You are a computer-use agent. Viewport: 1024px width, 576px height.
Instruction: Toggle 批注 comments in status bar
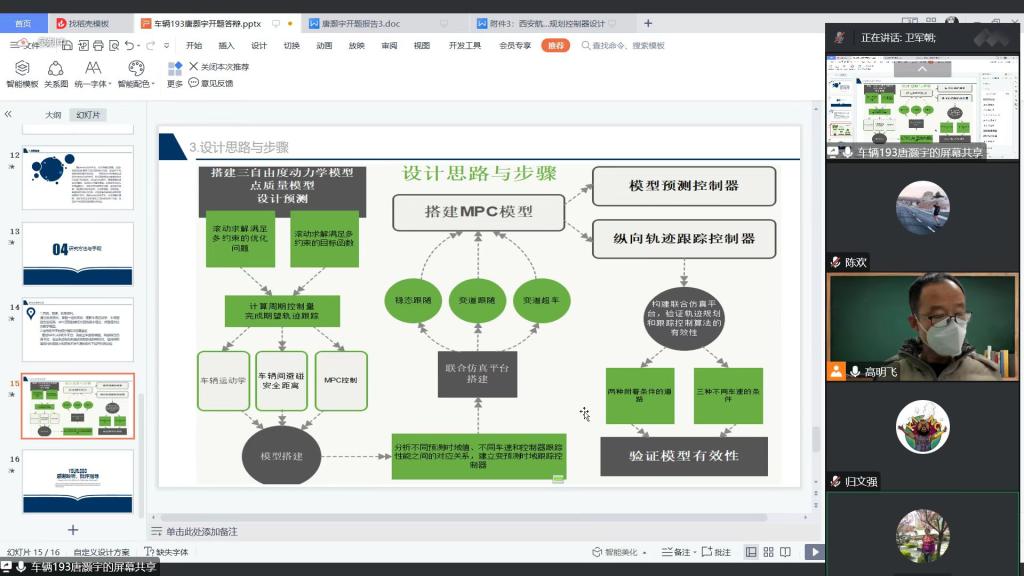point(717,552)
